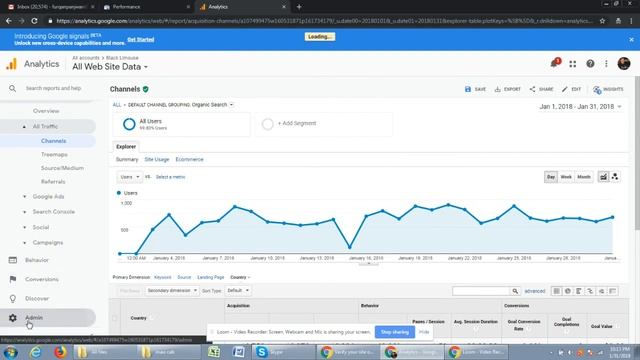Select the term cloud view icon
Viewport: 640px width, 360px height.
tap(601, 291)
